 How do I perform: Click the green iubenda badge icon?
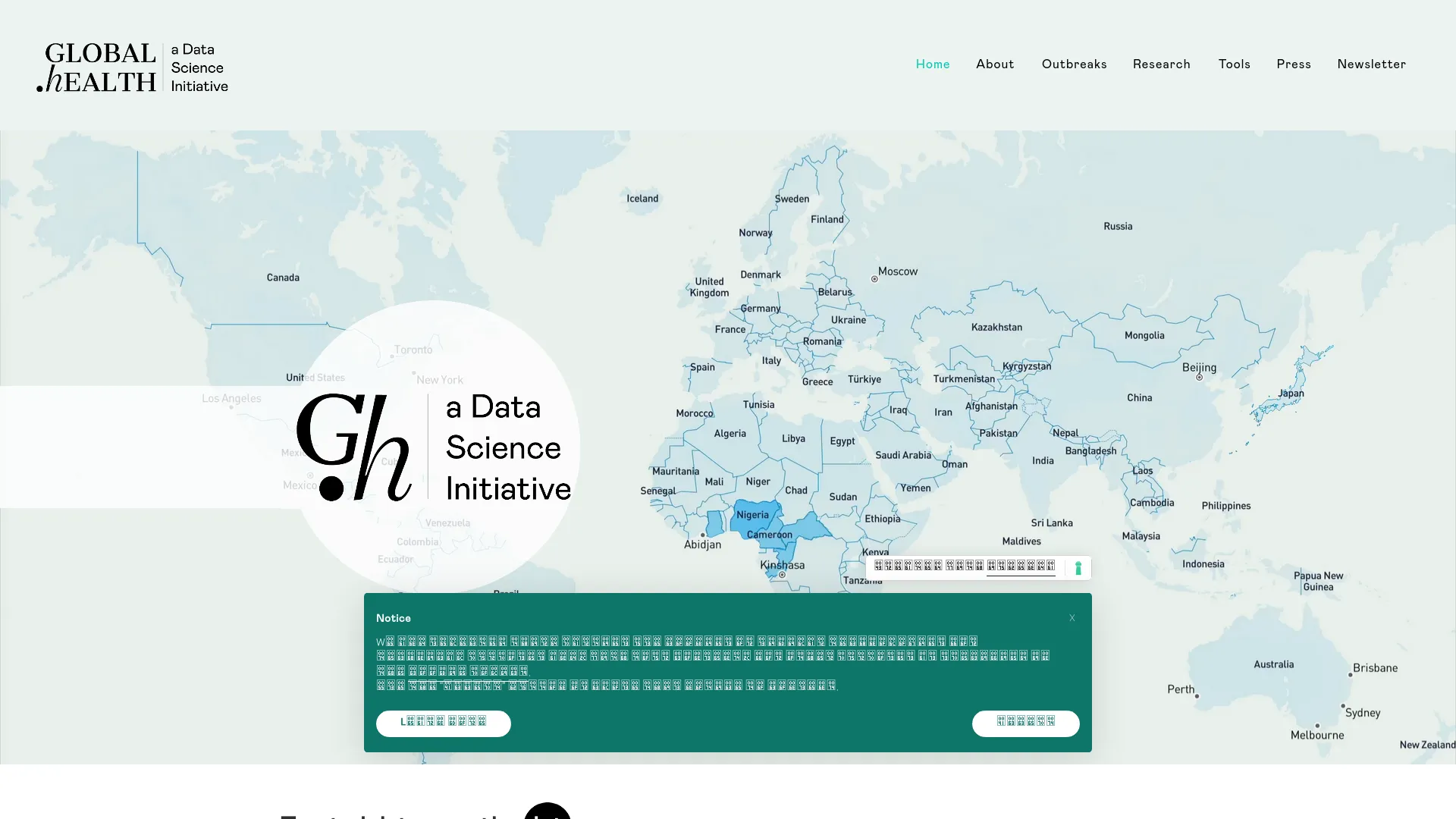pyautogui.click(x=1078, y=568)
